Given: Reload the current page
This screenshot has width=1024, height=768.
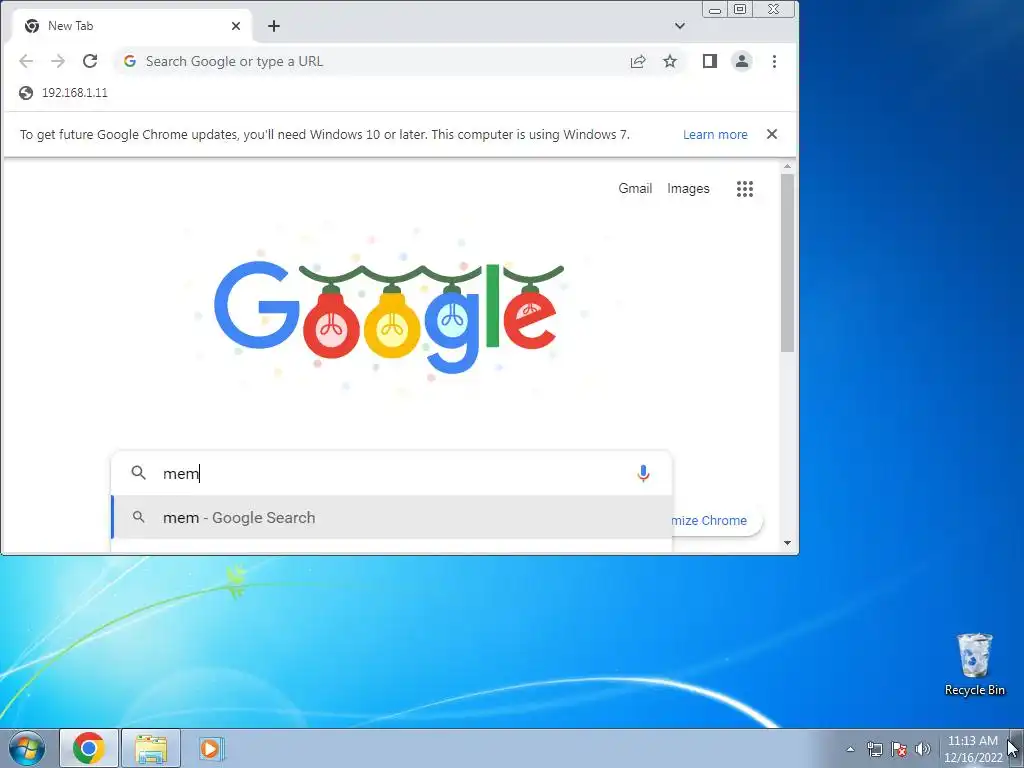Looking at the screenshot, I should (x=90, y=61).
